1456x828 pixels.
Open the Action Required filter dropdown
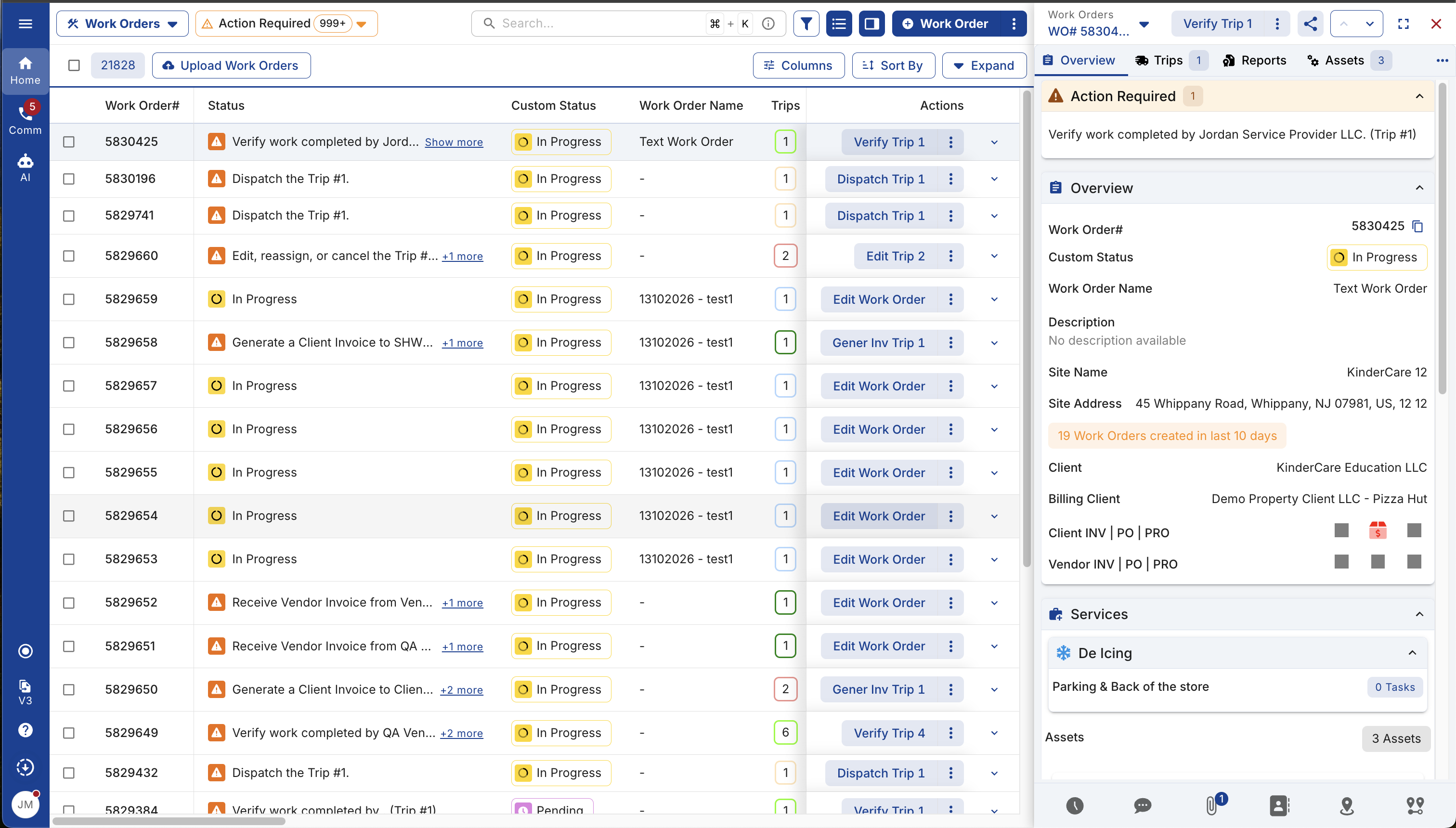tap(286, 23)
